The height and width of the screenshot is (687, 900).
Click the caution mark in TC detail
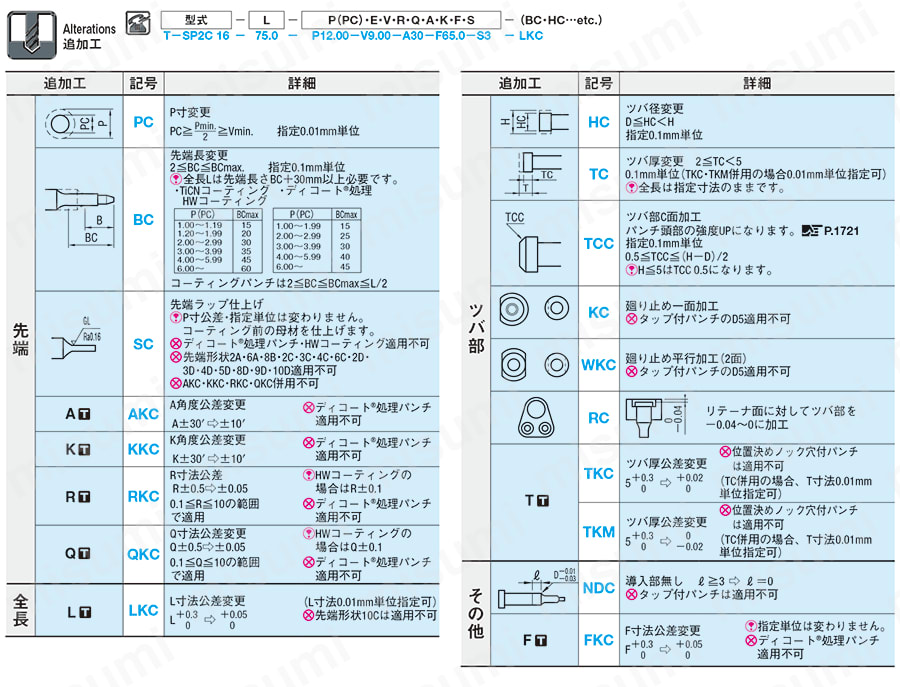[631, 187]
